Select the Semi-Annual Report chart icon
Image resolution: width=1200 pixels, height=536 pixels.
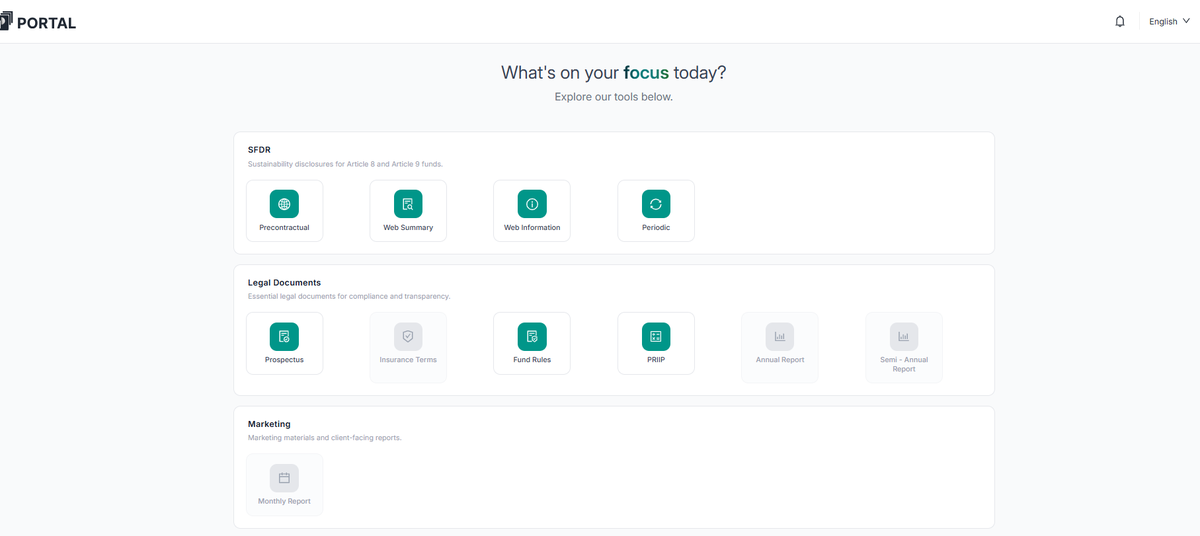pos(904,336)
